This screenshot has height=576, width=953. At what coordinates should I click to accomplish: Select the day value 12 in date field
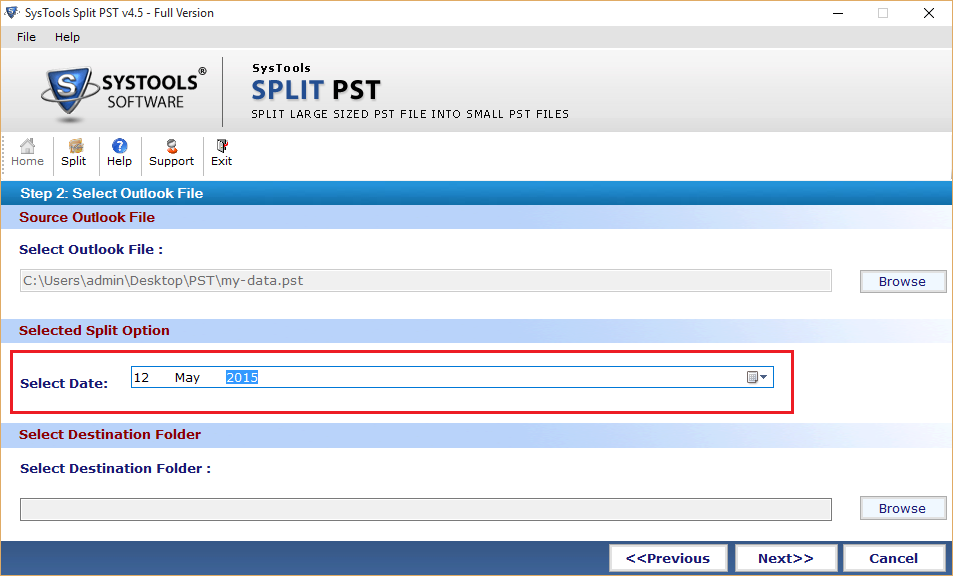point(142,377)
